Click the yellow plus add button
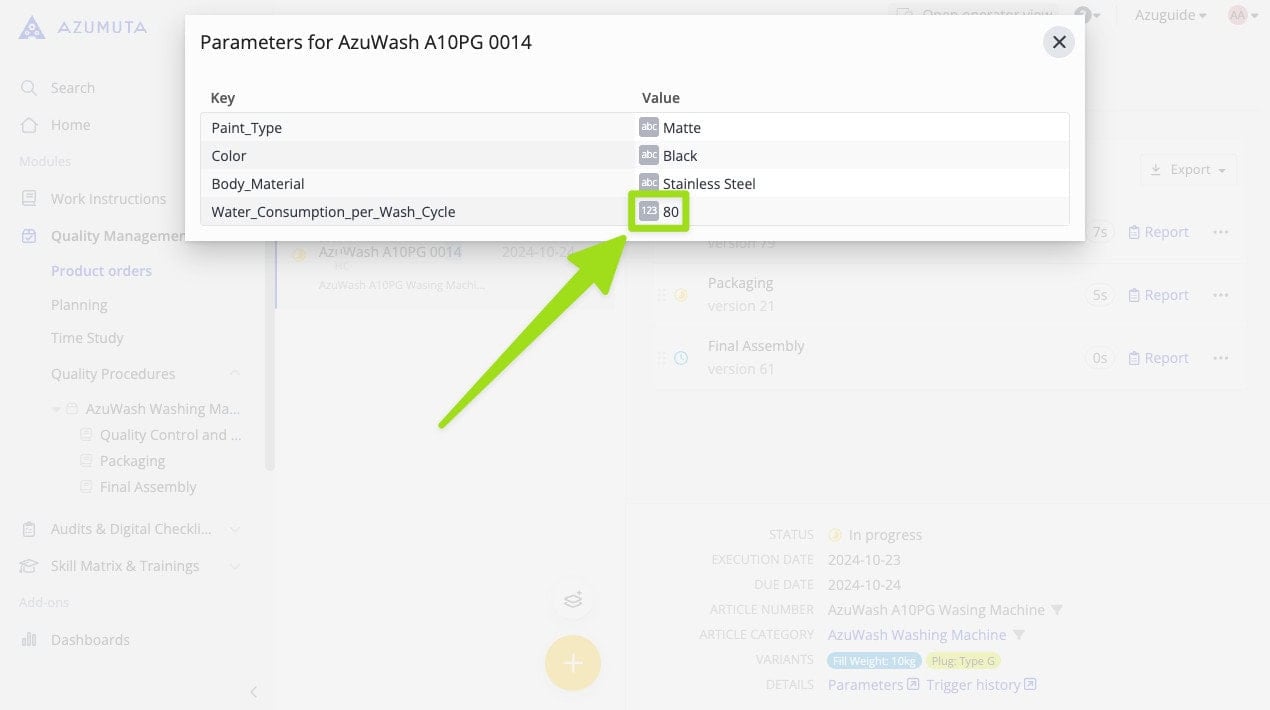 click(572, 663)
